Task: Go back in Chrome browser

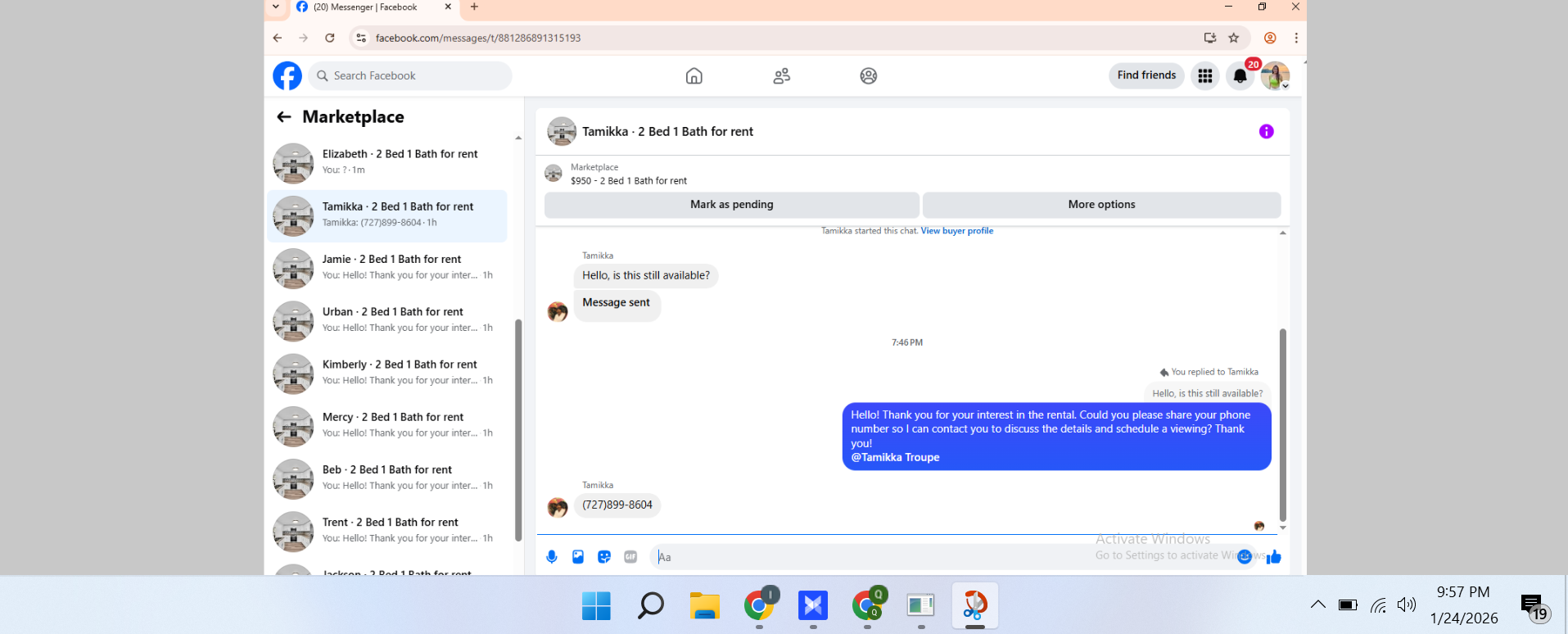Action: pyautogui.click(x=278, y=38)
